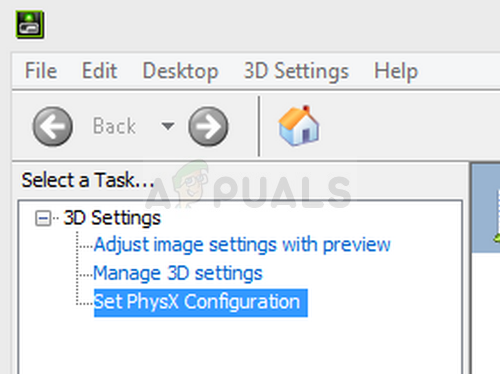Select Set PhysX Configuration task

click(201, 303)
